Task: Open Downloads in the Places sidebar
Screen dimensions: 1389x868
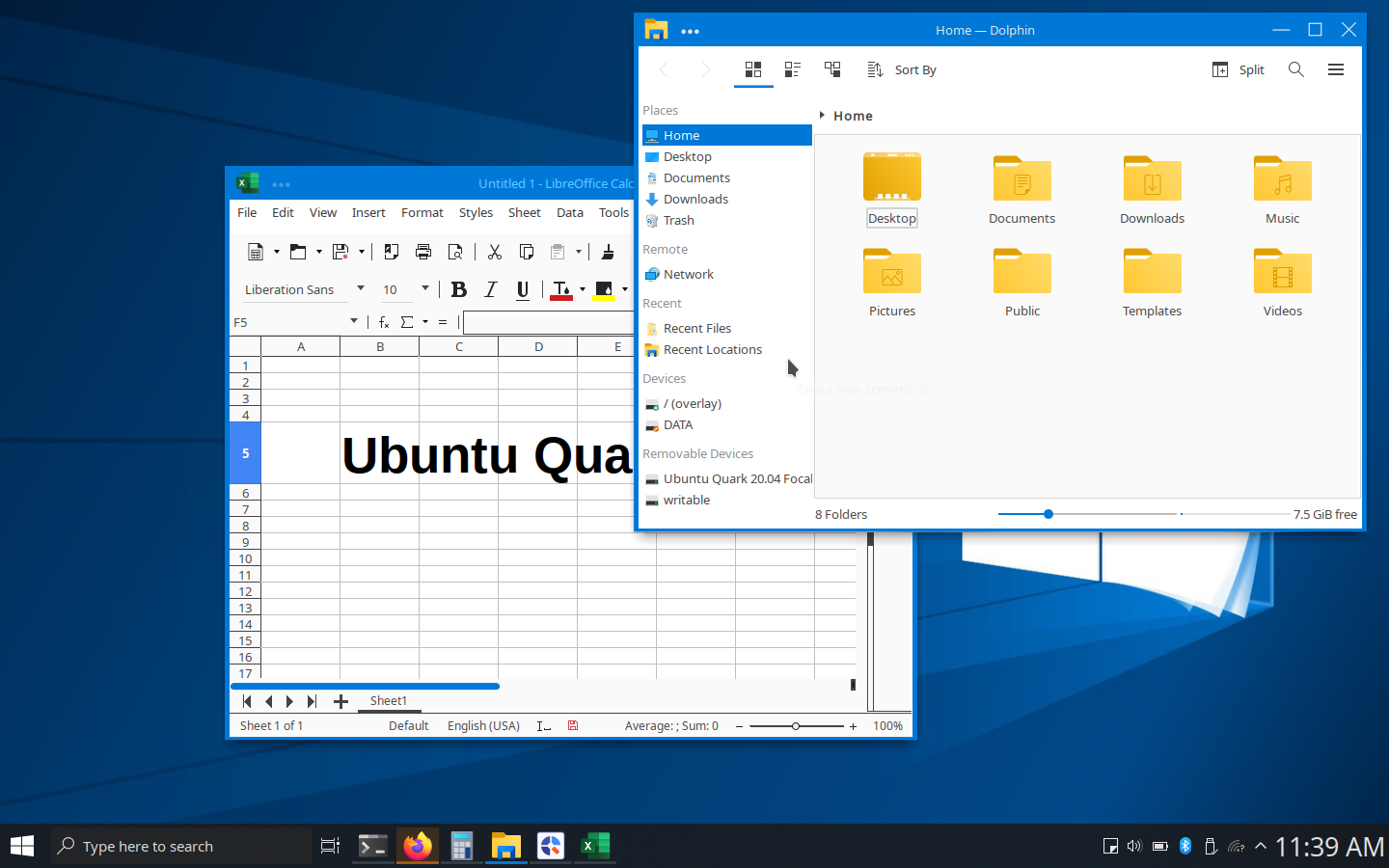Action: (x=695, y=199)
